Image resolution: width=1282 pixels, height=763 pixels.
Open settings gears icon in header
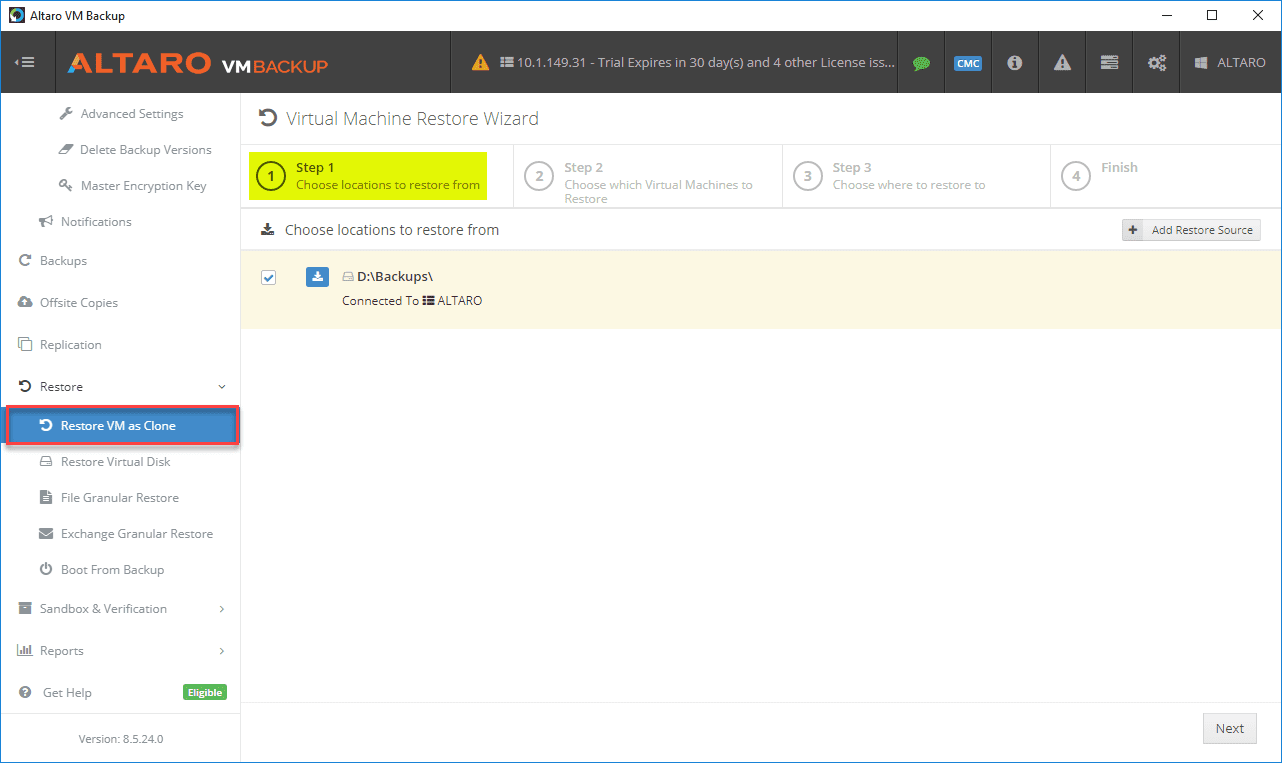1157,63
